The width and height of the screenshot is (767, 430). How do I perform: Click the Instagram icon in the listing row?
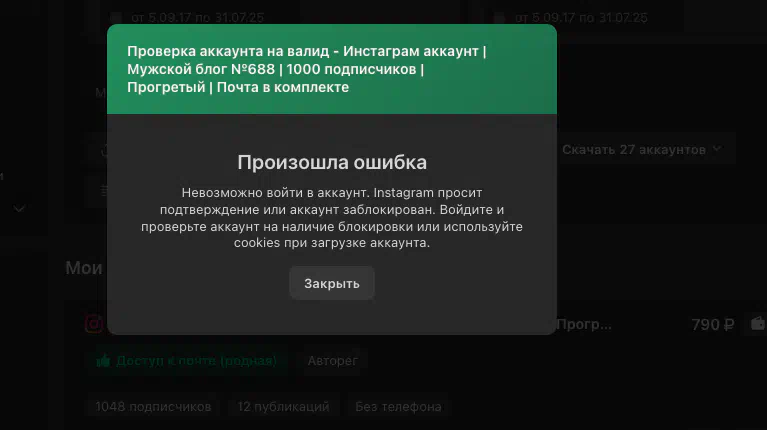94,324
